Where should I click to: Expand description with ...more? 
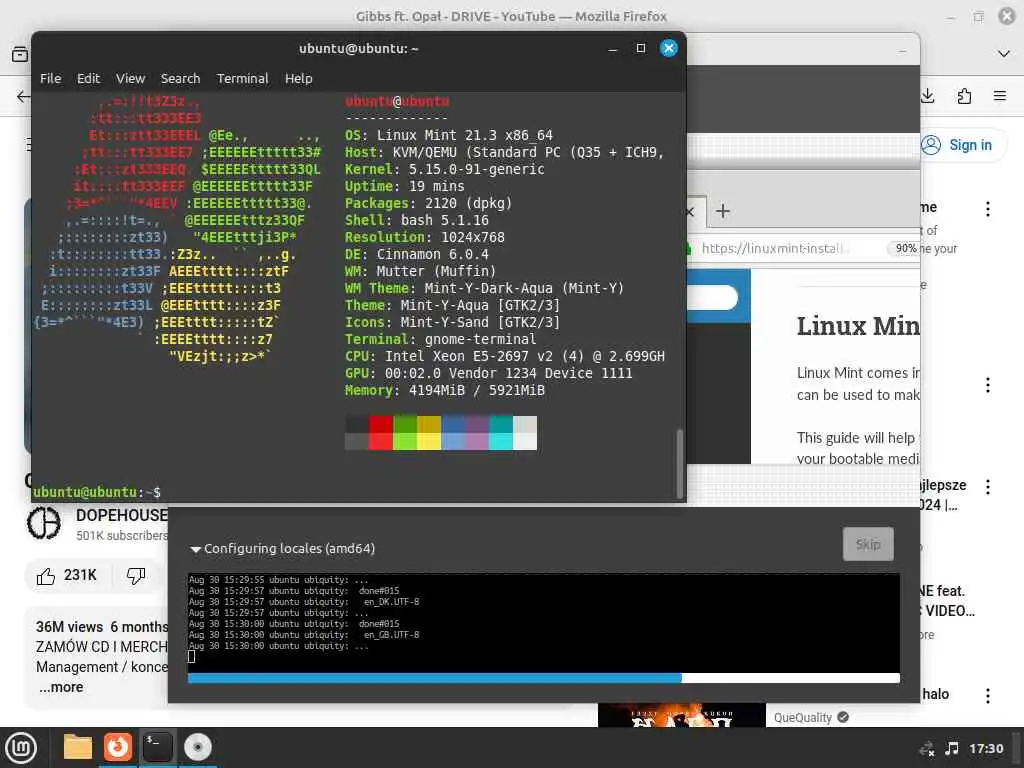[61, 687]
